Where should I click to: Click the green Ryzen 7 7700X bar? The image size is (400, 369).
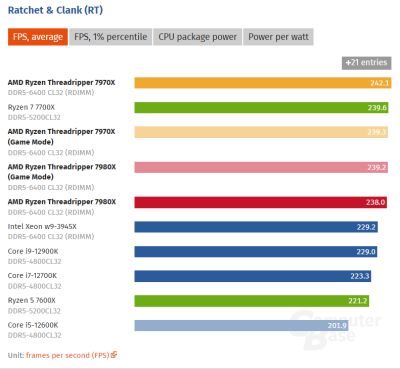coord(261,107)
